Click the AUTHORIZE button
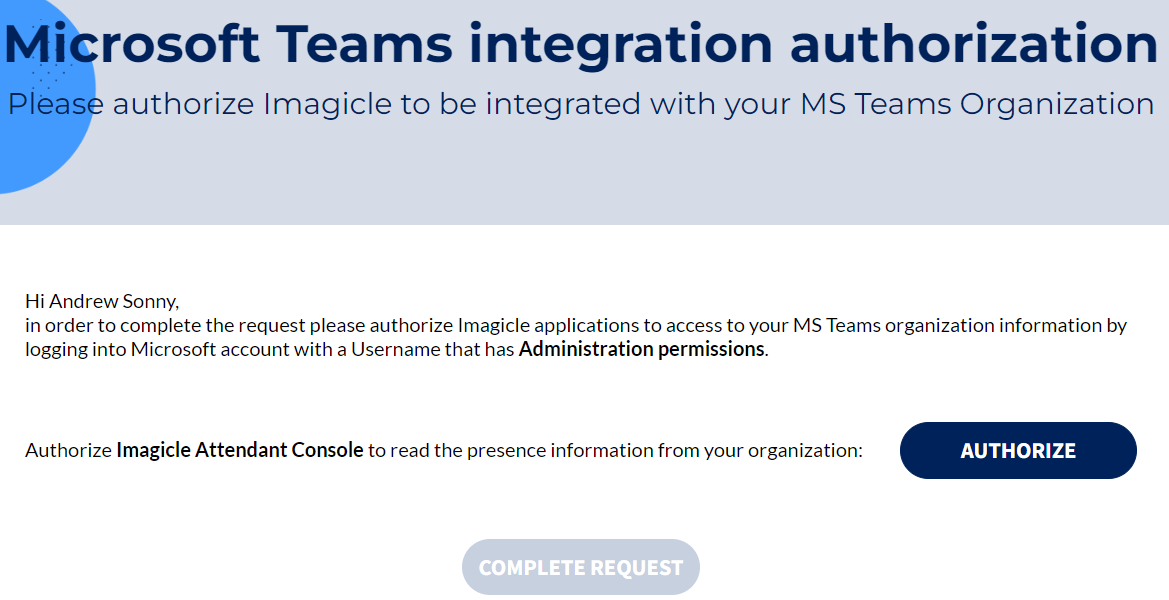The height and width of the screenshot is (600, 1169). [x=1018, y=451]
